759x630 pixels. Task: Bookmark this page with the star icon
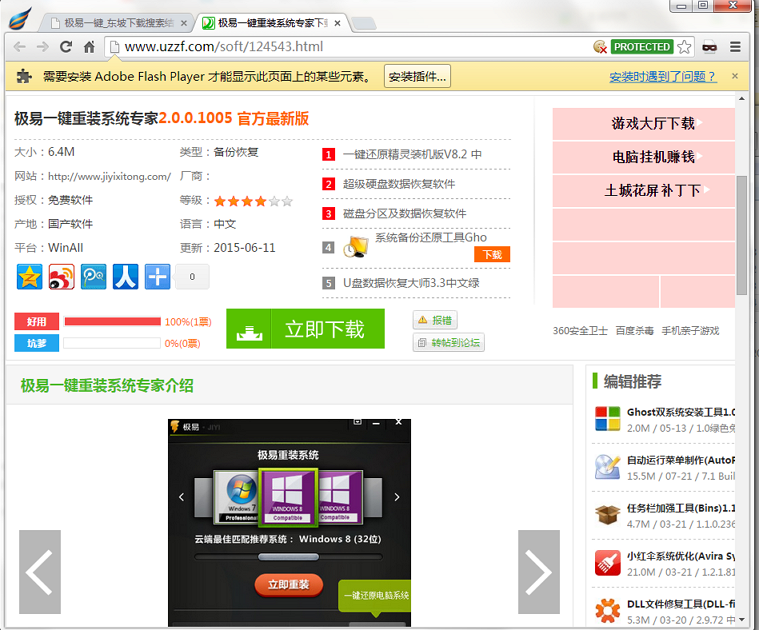[x=684, y=47]
